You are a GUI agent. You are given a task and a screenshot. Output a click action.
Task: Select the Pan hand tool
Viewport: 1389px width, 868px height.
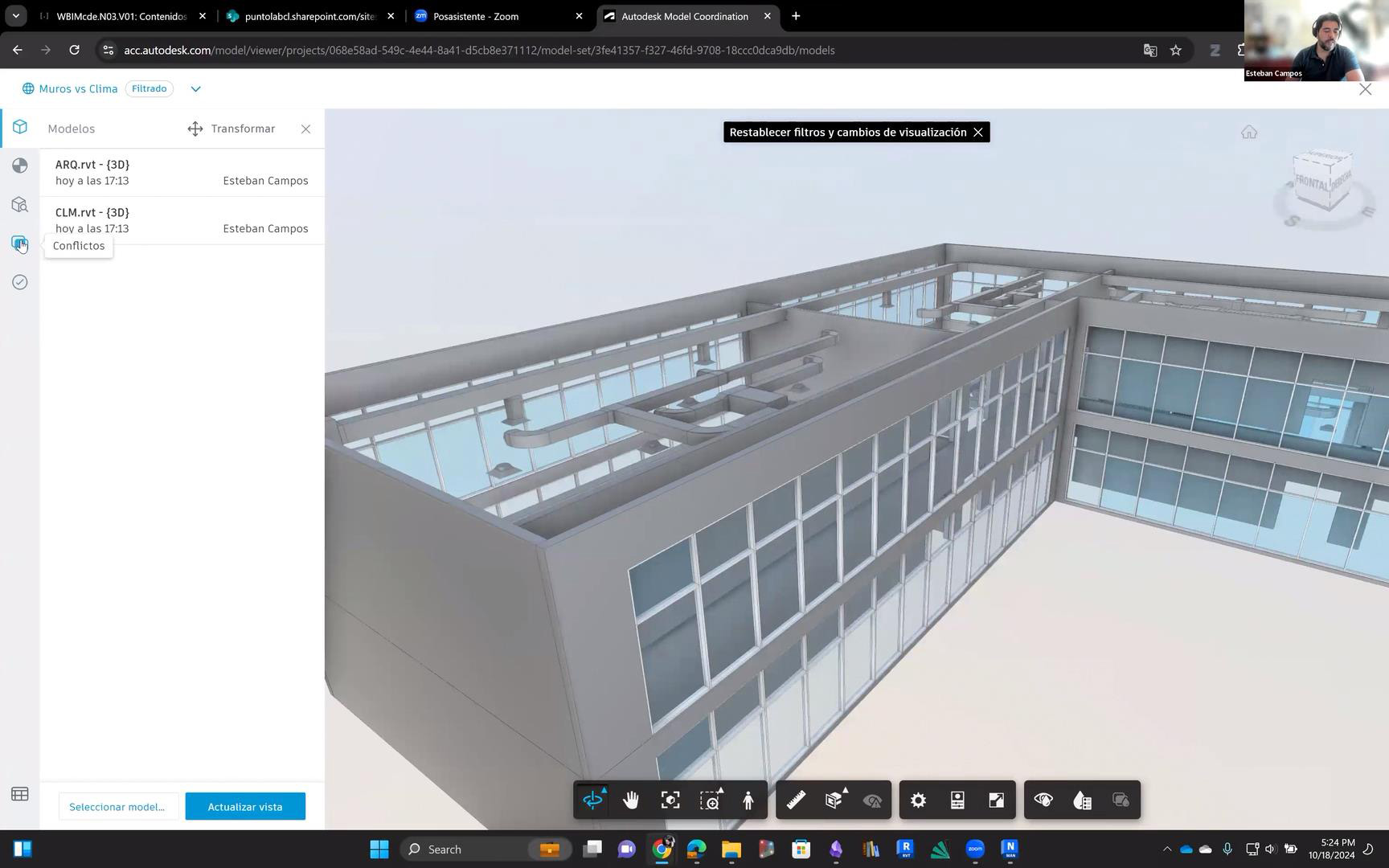coord(631,800)
